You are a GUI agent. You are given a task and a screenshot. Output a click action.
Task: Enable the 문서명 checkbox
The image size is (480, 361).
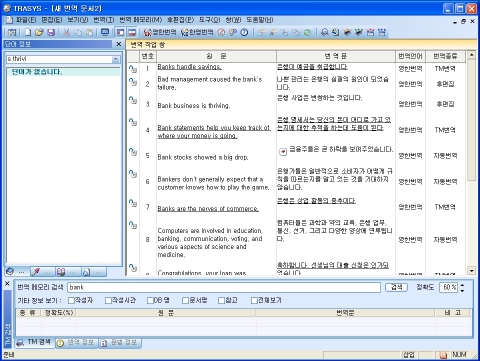(x=185, y=300)
